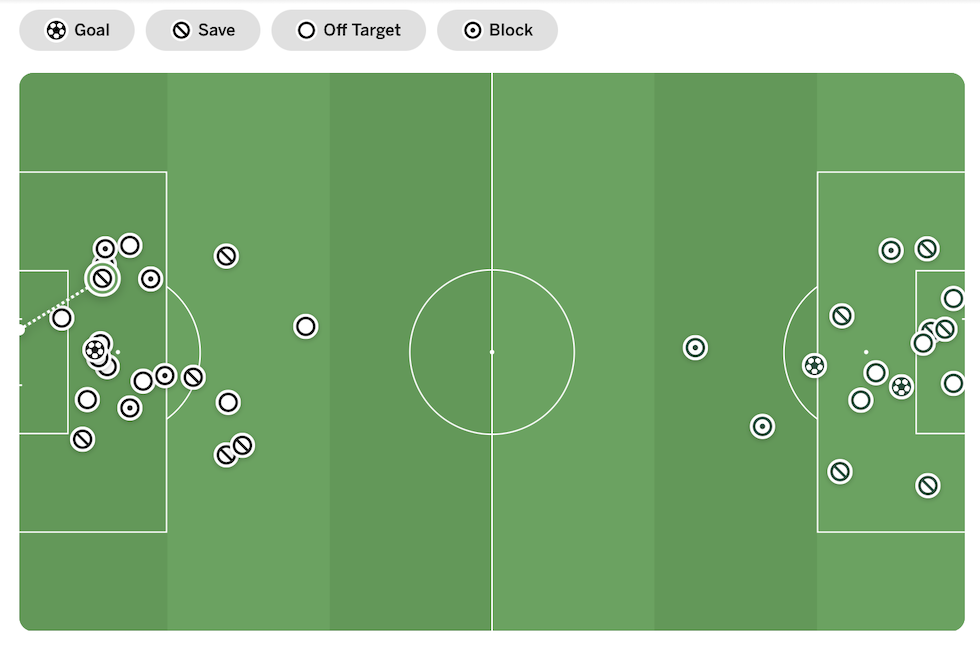Select off target shot just outside left box, lower
The image size is (980, 650).
(x=228, y=402)
